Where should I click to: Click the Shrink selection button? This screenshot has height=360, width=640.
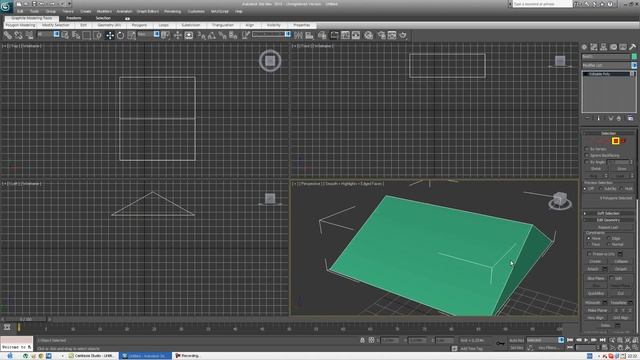[596, 169]
